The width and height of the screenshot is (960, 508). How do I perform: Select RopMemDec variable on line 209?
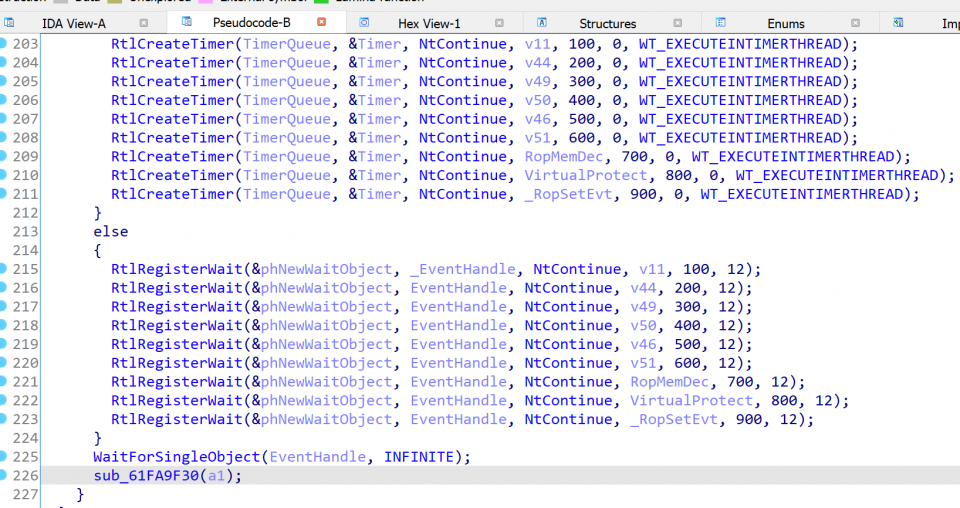(x=564, y=157)
